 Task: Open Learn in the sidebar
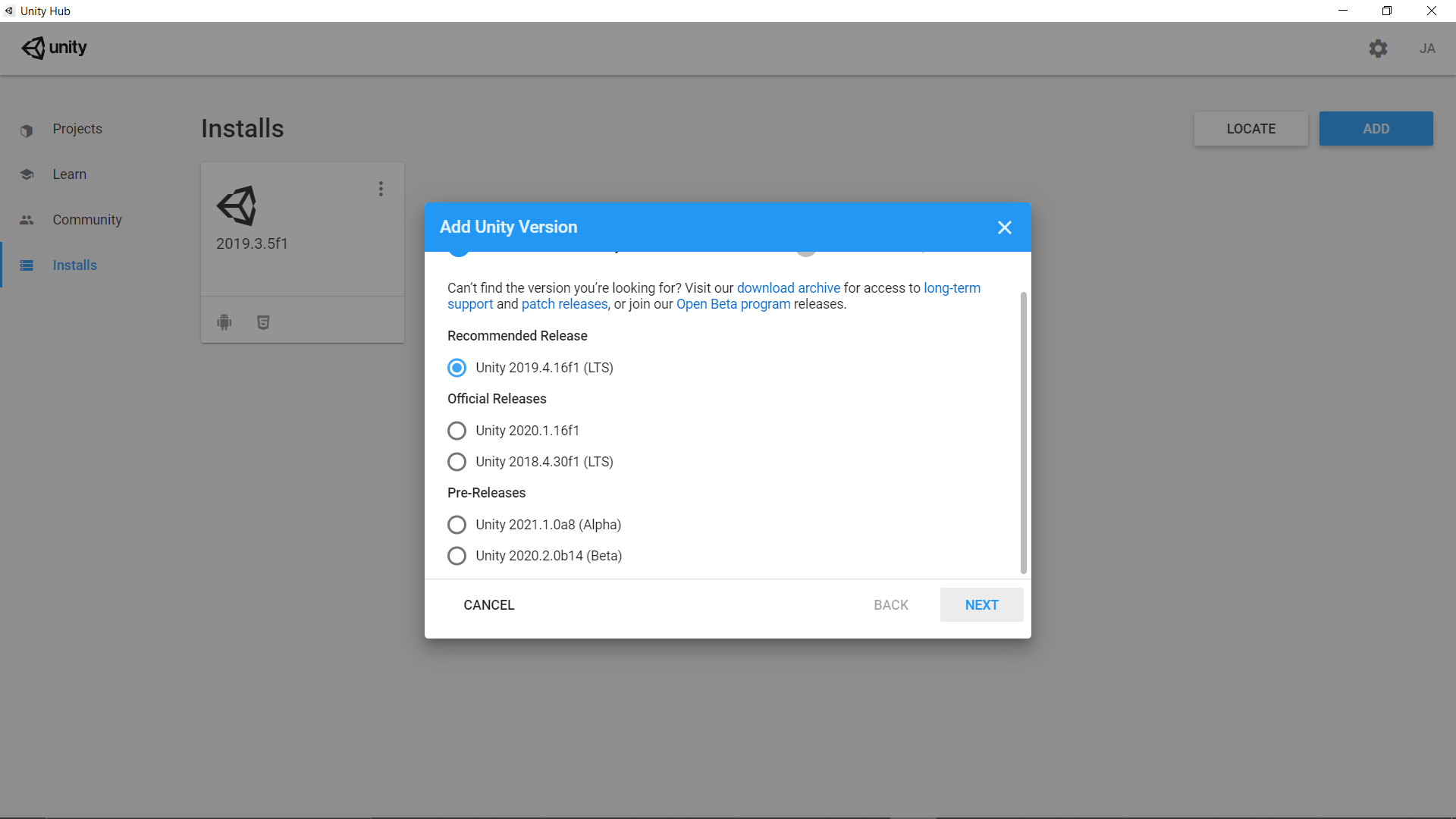(x=70, y=174)
